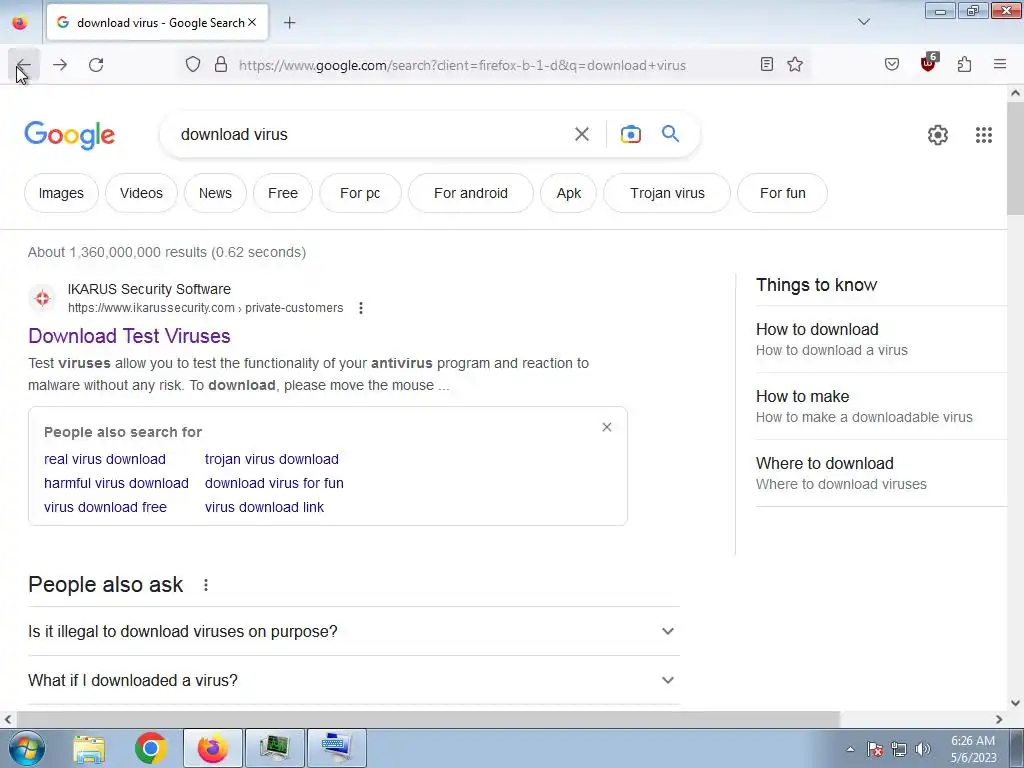1024x768 pixels.
Task: Expand 'Is it illegal to download viruses on purpose?'
Action: (x=353, y=632)
